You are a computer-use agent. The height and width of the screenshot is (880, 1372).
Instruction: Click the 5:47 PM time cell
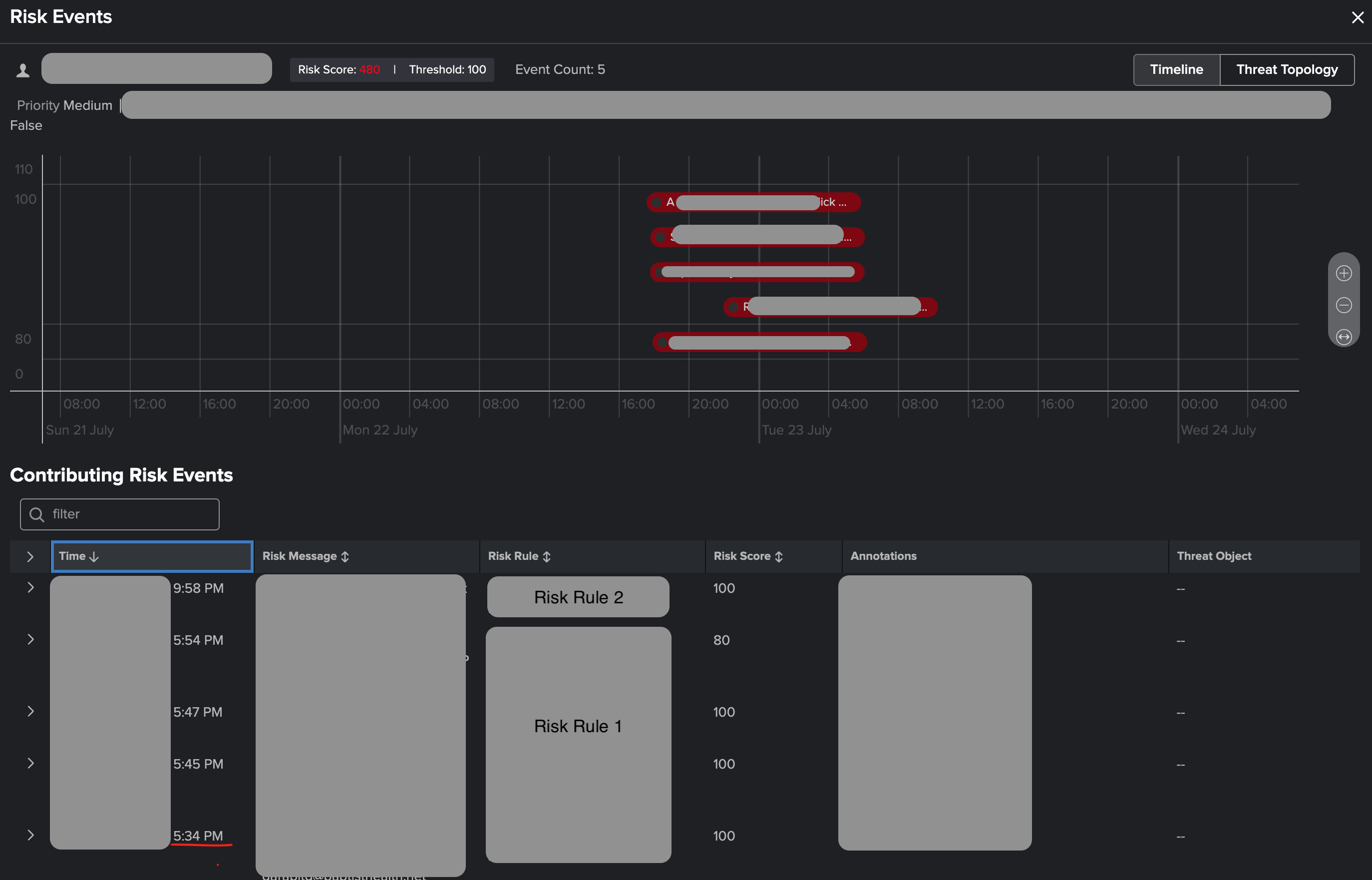198,712
